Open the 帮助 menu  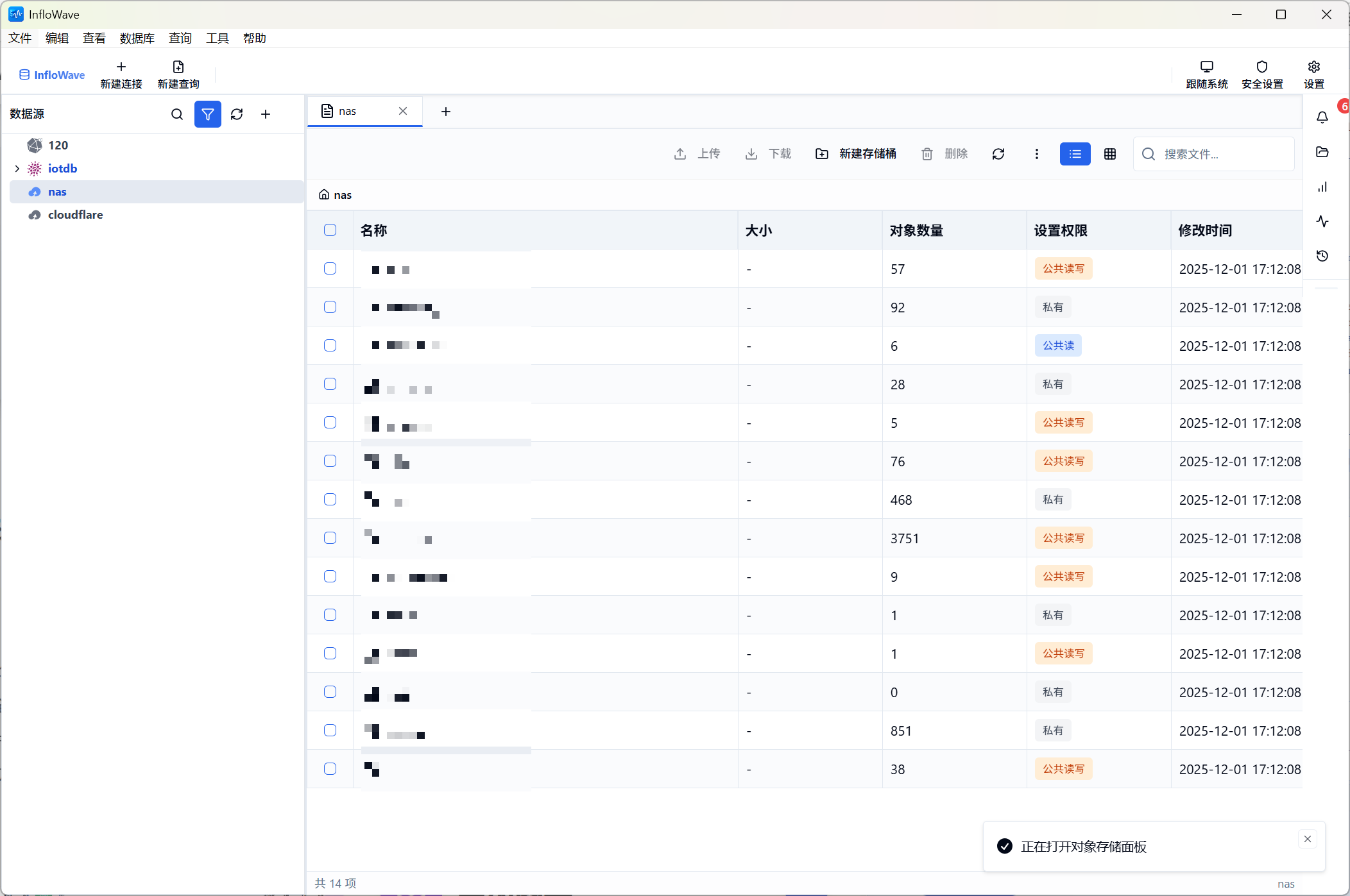[x=255, y=38]
